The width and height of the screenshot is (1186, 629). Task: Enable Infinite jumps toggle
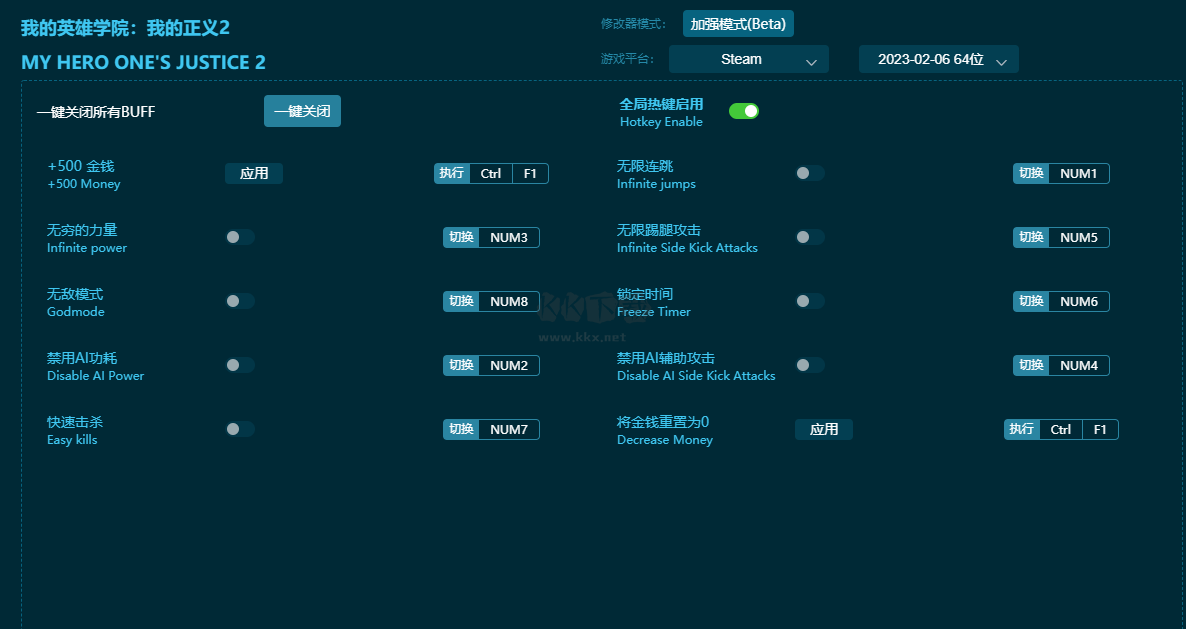click(x=809, y=173)
